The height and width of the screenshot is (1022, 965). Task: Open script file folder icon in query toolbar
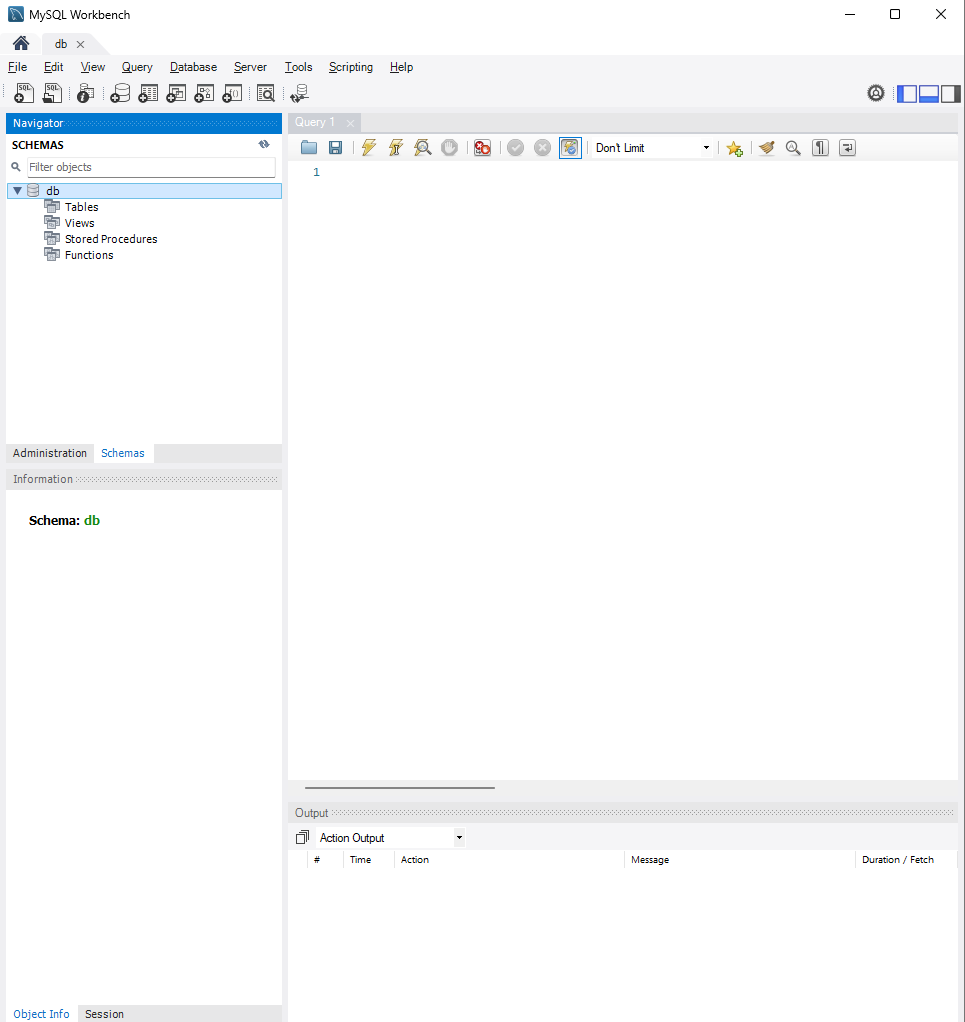tap(309, 148)
